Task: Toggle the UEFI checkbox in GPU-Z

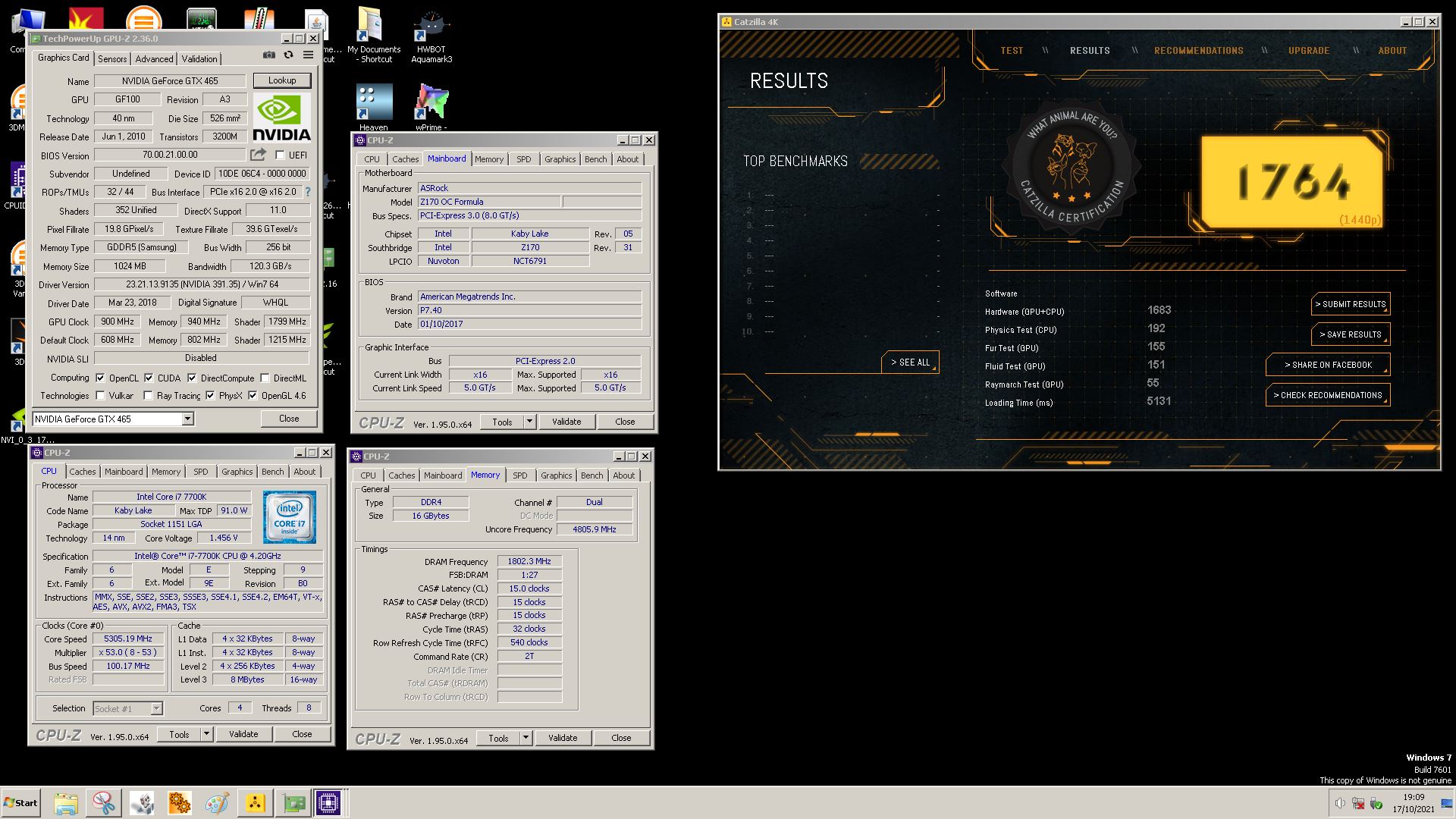Action: tap(280, 155)
